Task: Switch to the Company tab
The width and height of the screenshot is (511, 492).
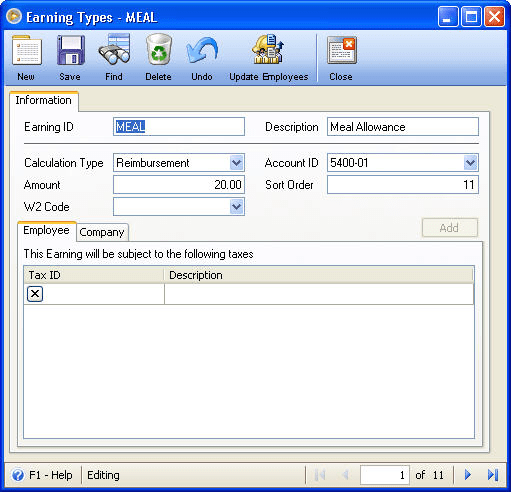Action: [102, 232]
